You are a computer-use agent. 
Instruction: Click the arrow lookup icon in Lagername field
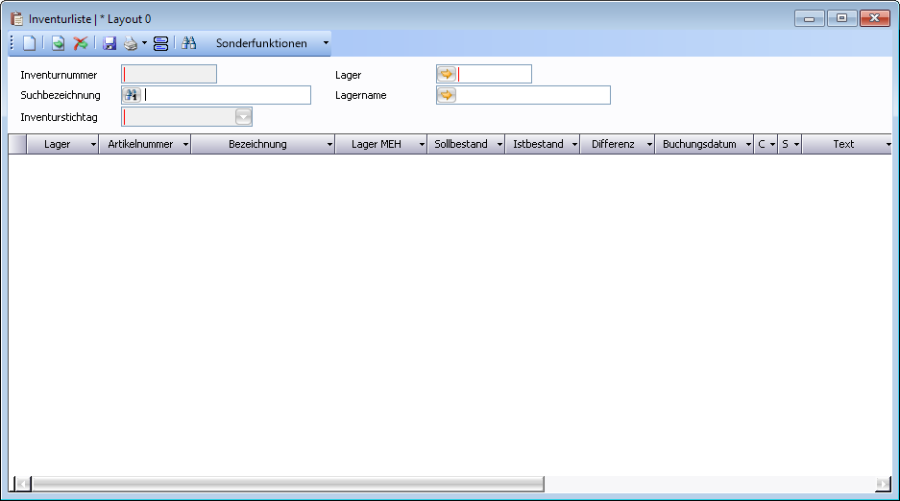[x=446, y=95]
